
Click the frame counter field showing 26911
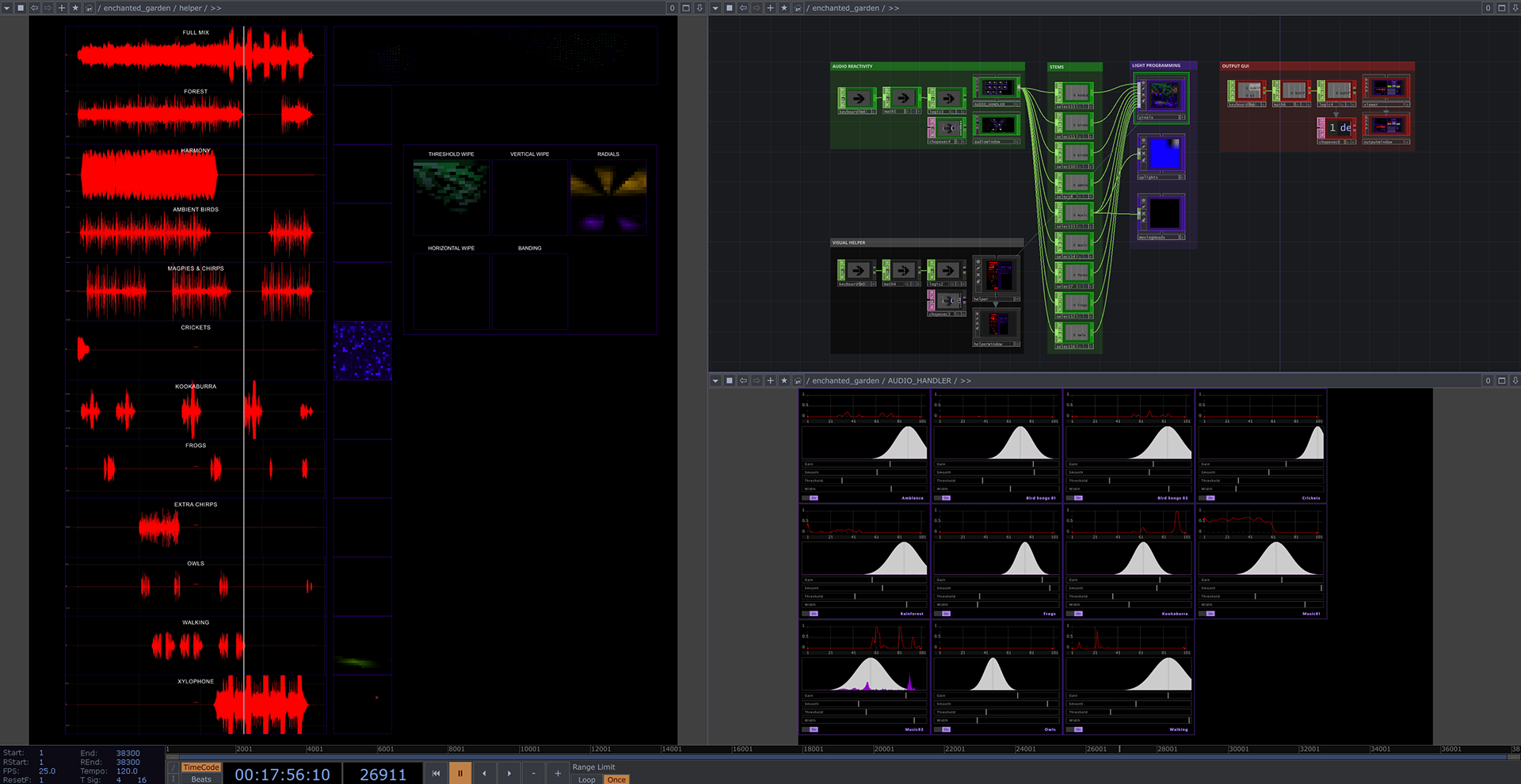383,774
